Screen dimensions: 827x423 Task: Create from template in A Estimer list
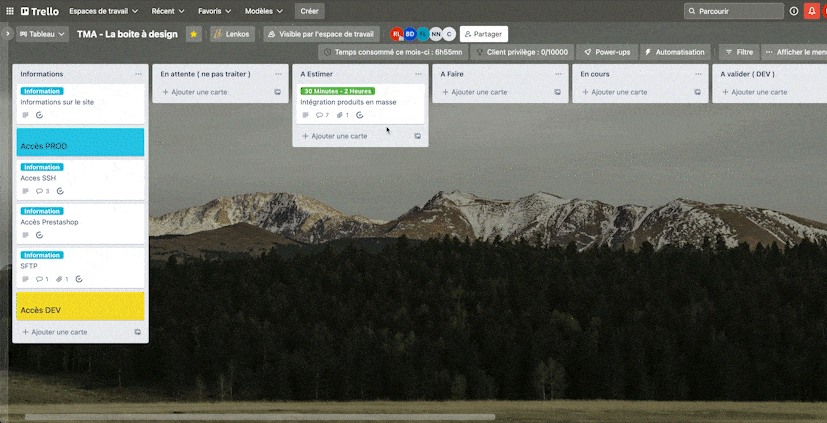coord(418,136)
